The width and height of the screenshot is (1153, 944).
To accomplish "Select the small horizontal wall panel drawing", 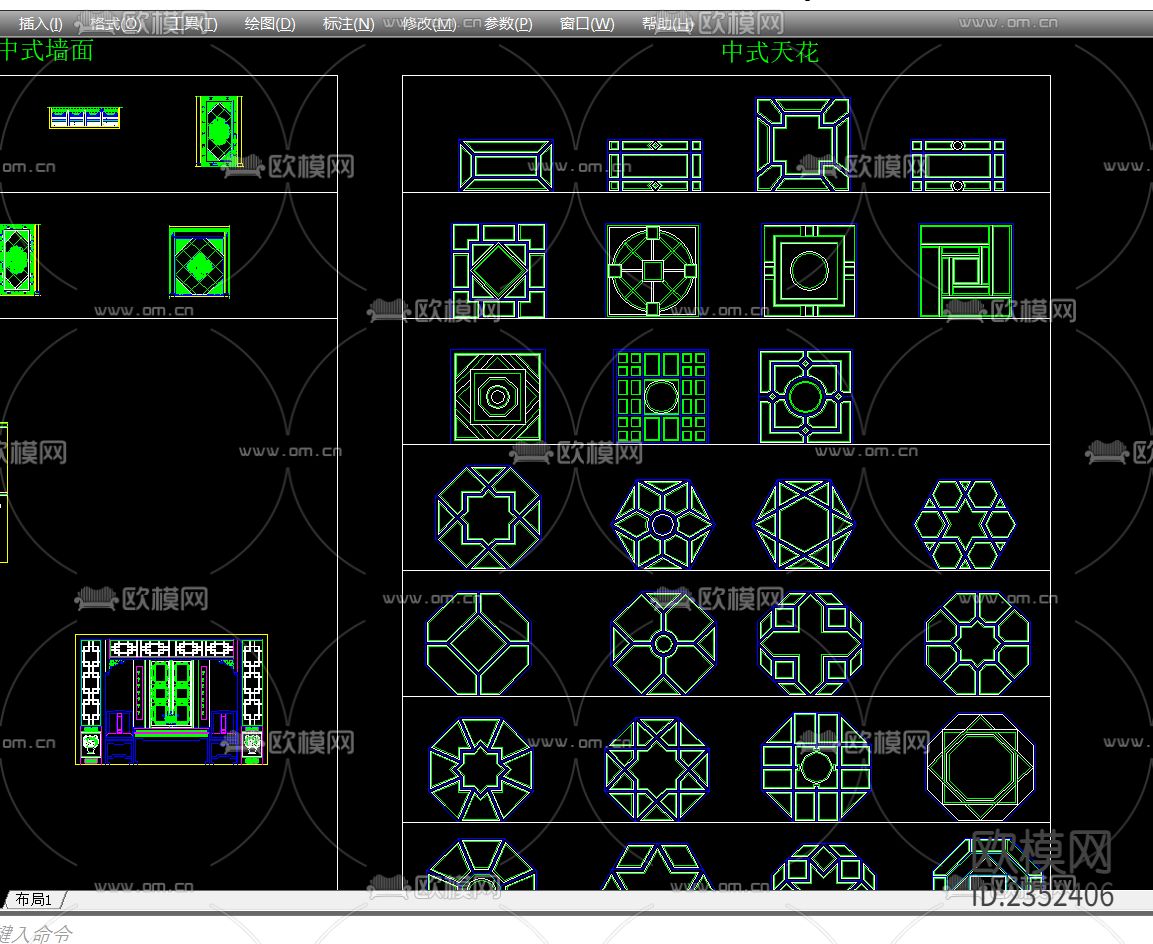I will 85,118.
